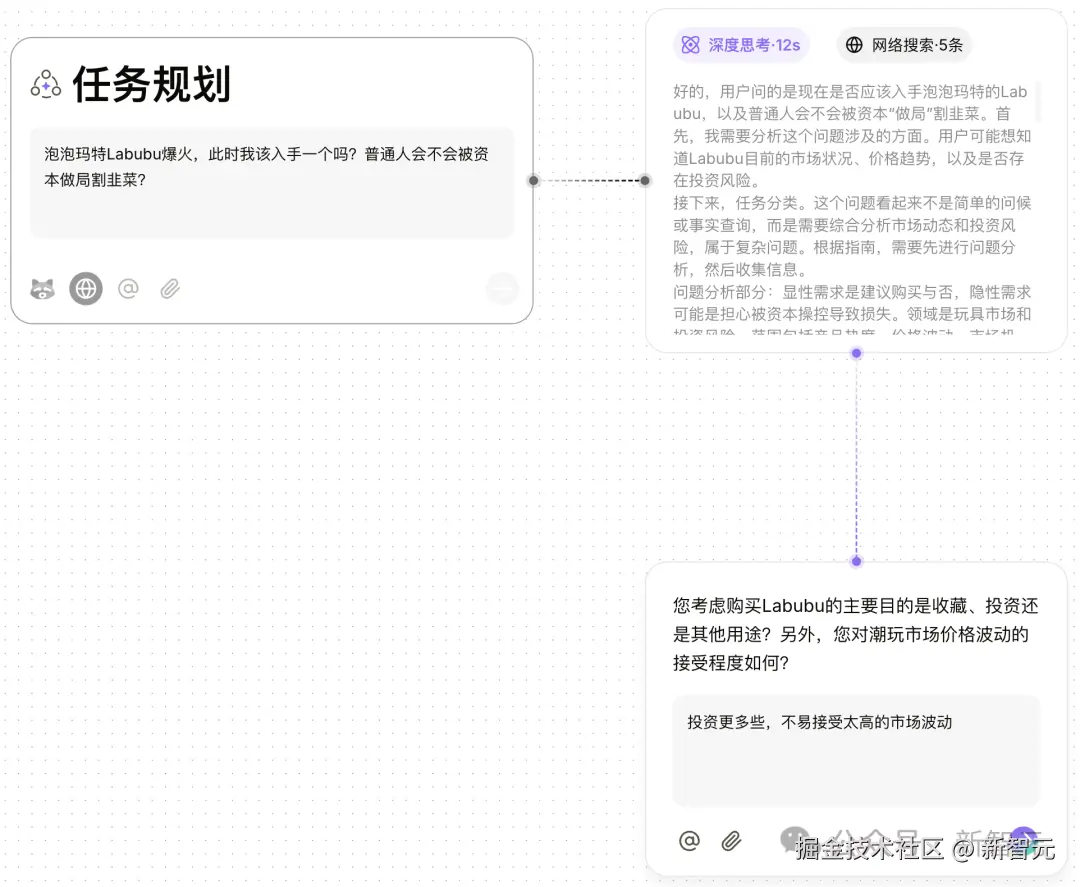This screenshot has width=1080, height=887.
Task: Click the prompt text field about 泡泡玛特Labubu
Action: click(x=272, y=182)
